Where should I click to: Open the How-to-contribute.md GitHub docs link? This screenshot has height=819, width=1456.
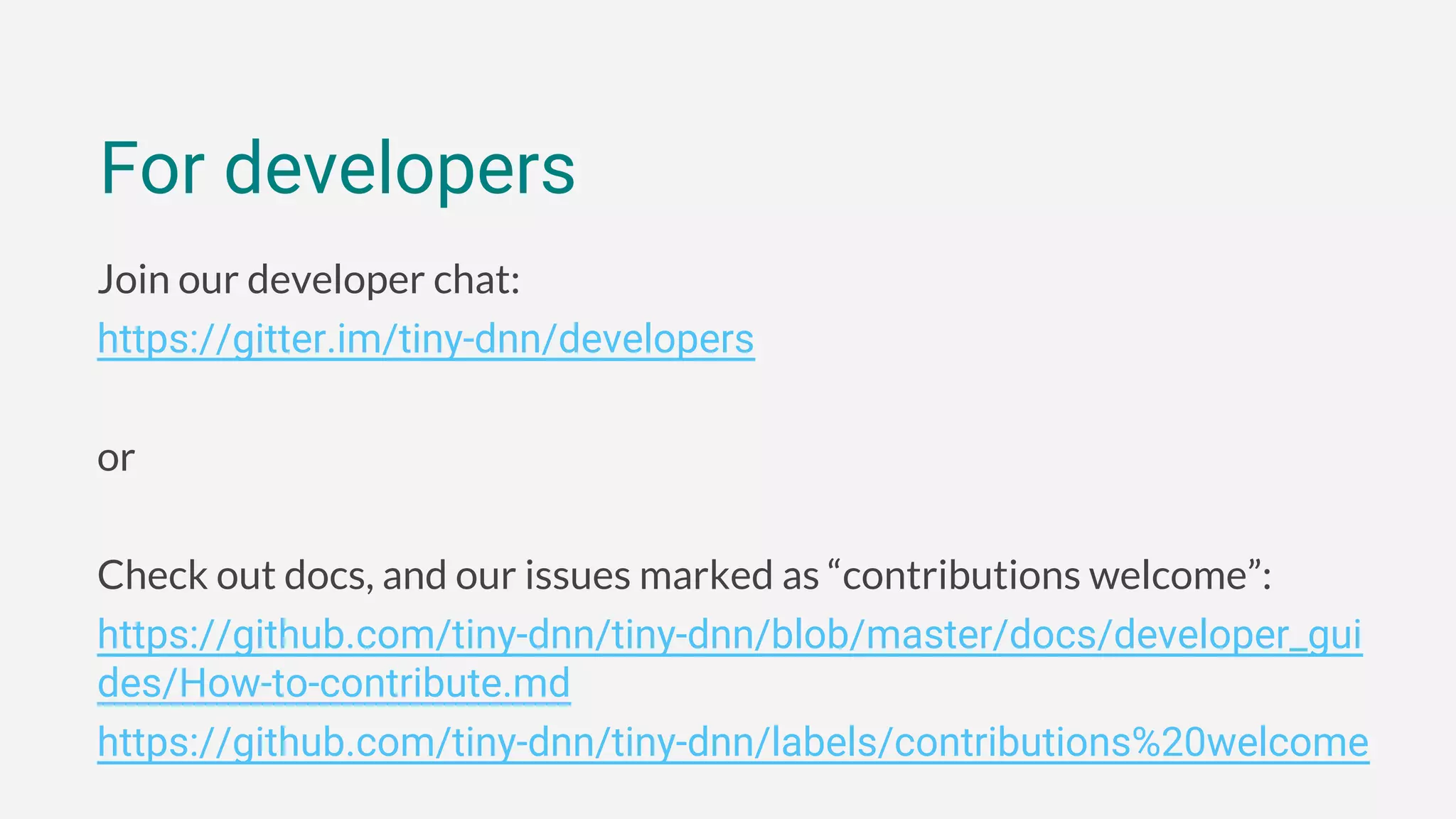(729, 659)
